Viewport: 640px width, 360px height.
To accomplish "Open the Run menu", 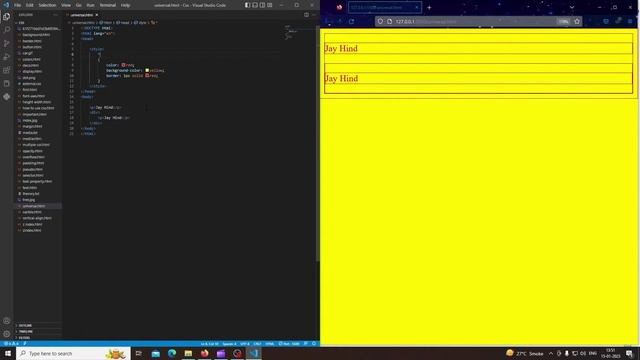I will [x=90, y=5].
